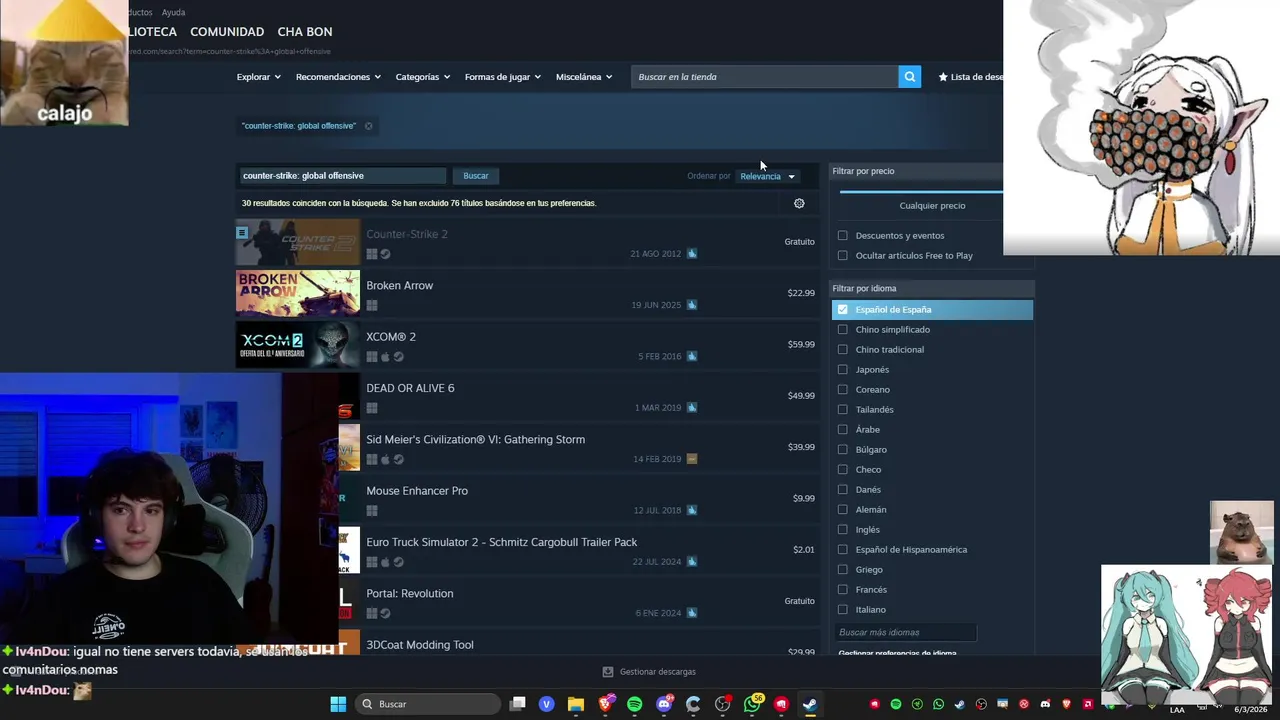Remove the counter-strike: global offensive search tag
Image resolution: width=1280 pixels, height=720 pixels.
(368, 126)
